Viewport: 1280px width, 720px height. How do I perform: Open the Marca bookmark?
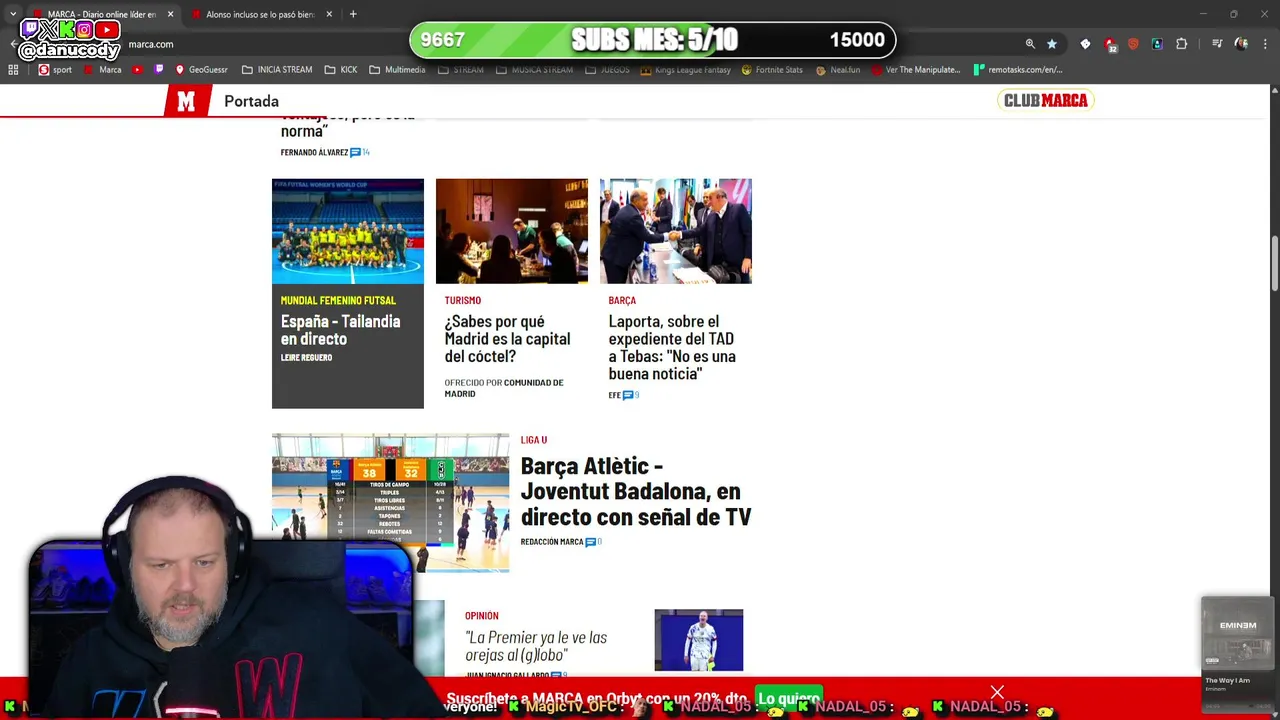tap(103, 70)
